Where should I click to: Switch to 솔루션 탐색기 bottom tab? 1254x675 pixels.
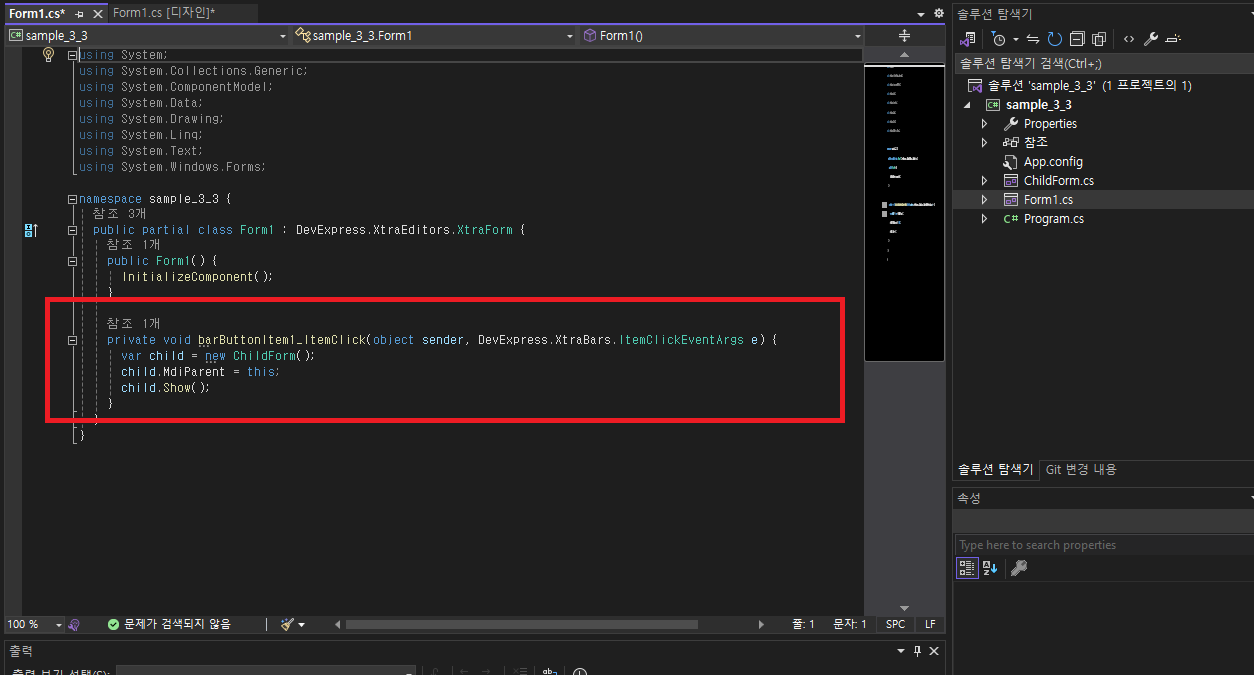(995, 469)
